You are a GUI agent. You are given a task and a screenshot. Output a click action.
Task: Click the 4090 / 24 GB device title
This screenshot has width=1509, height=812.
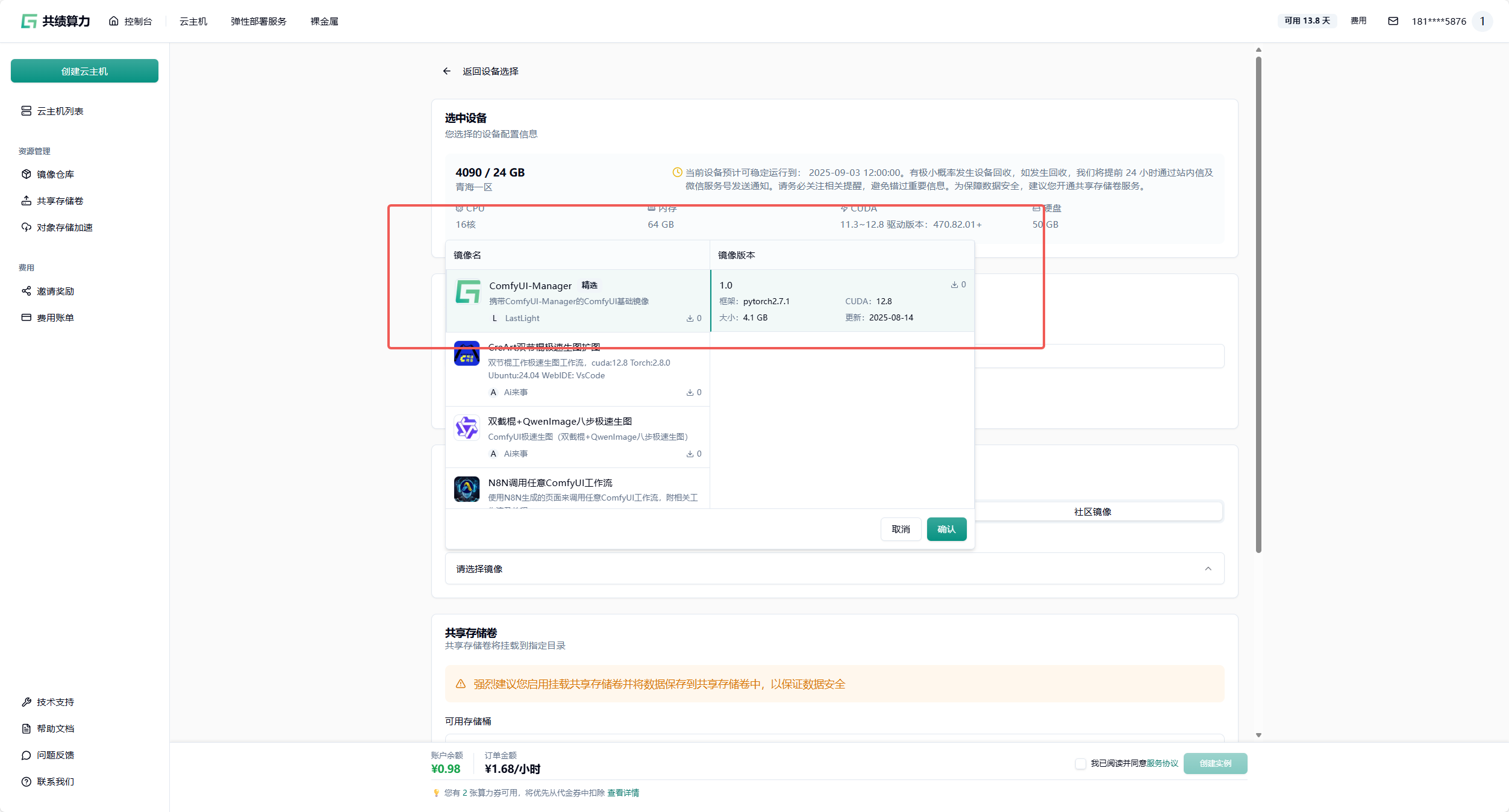[490, 172]
